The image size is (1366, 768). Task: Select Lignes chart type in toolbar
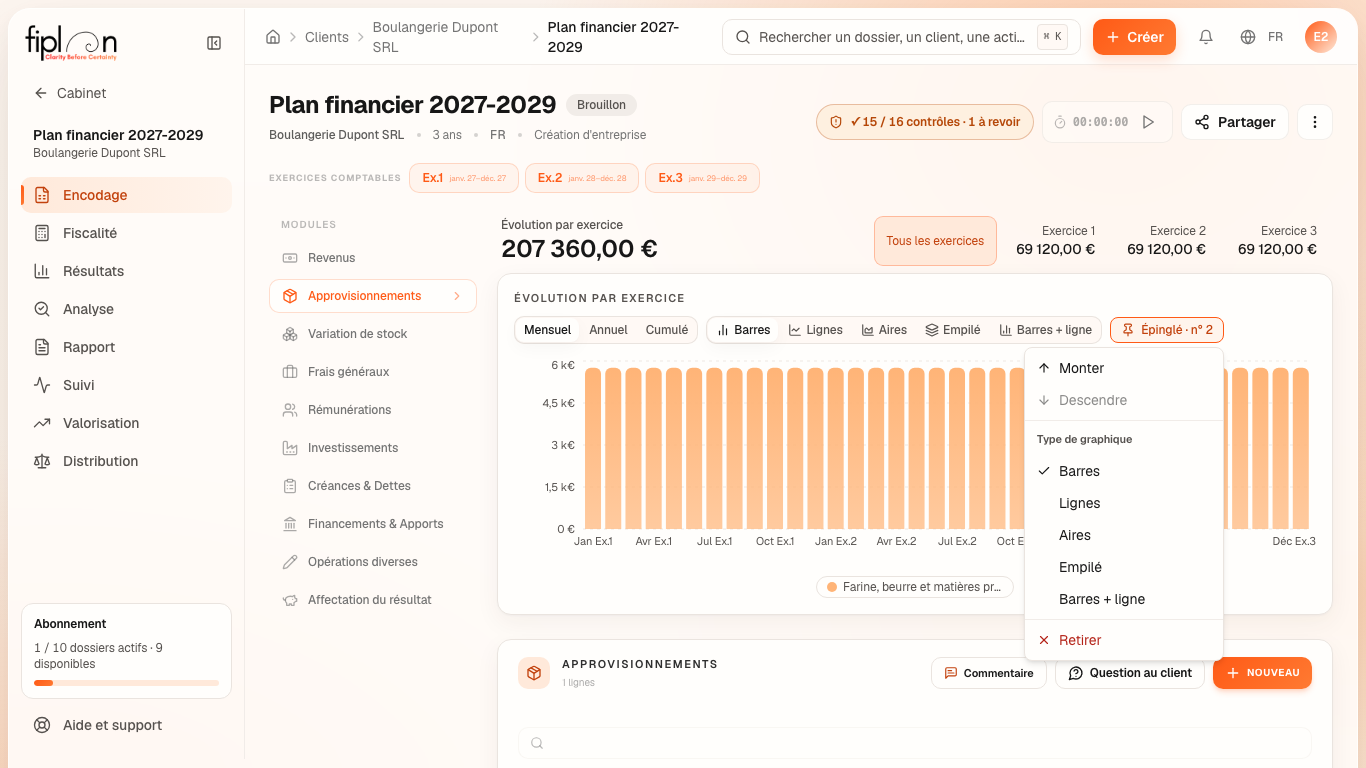coord(816,330)
